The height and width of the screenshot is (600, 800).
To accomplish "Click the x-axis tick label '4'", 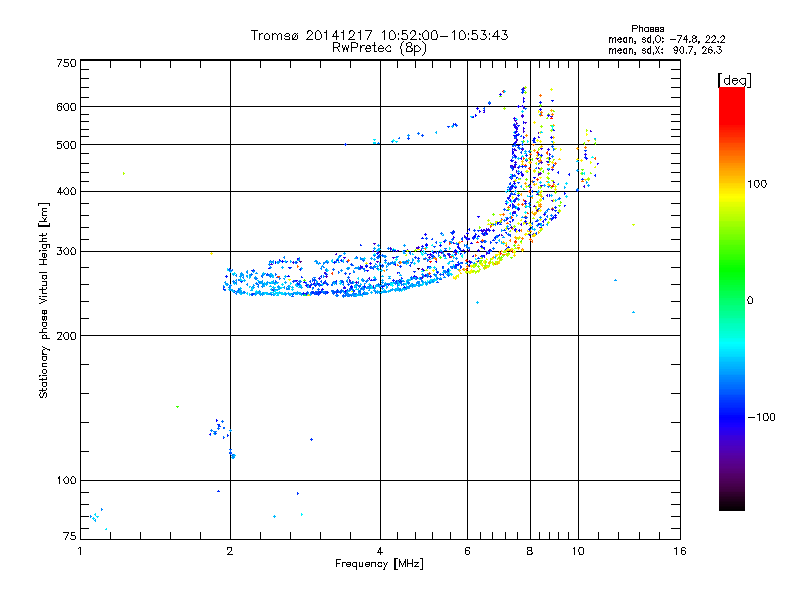I will coord(380,551).
